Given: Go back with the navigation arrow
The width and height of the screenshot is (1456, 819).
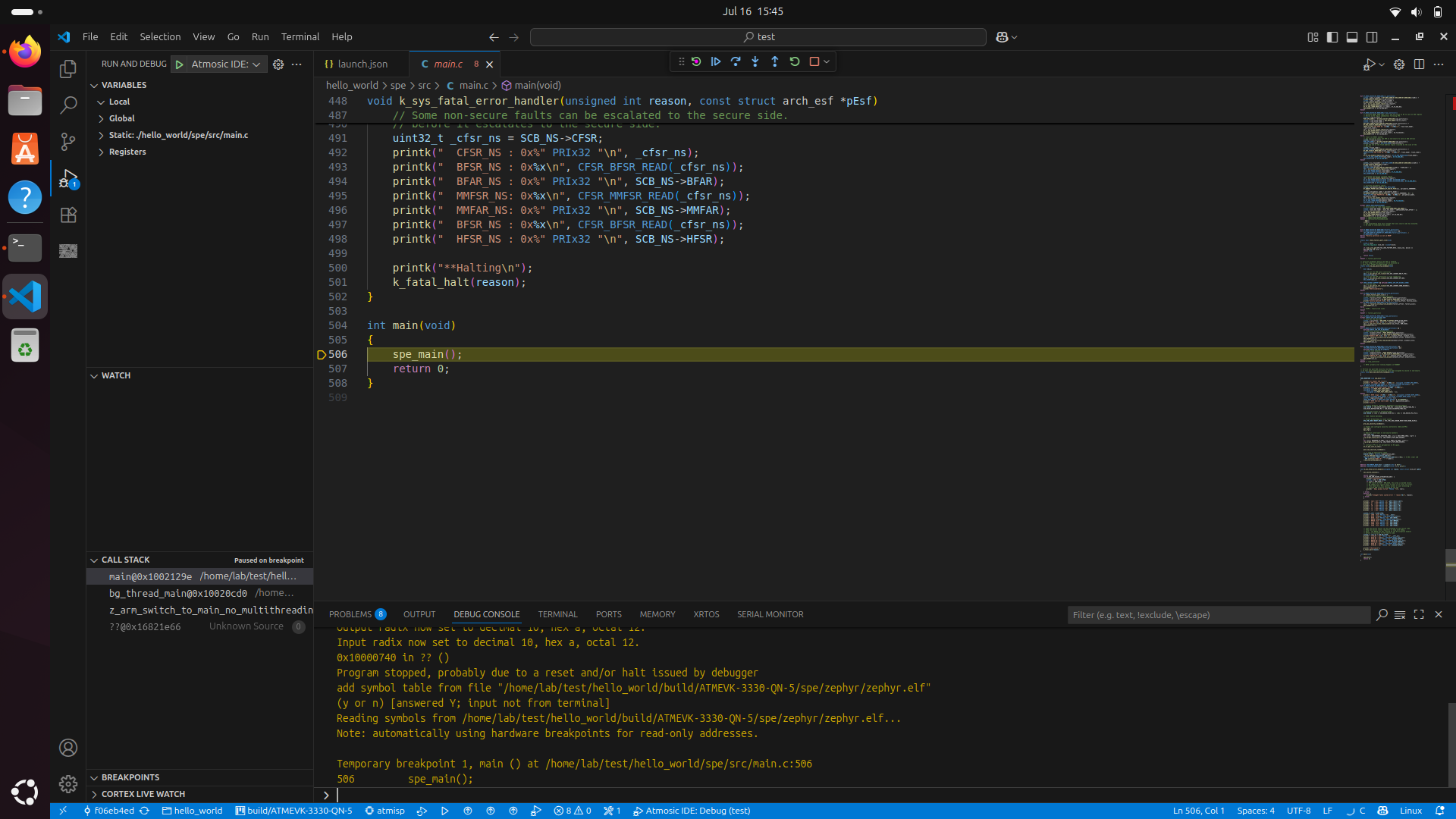Looking at the screenshot, I should click(494, 36).
